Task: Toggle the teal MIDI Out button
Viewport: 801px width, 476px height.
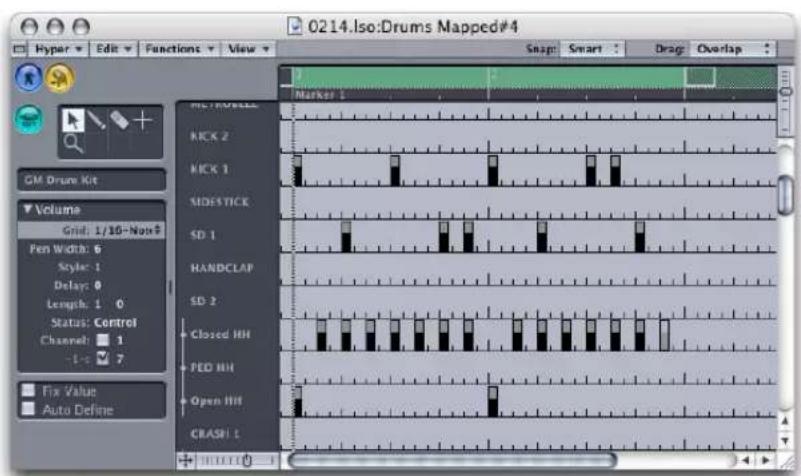Action: coord(29,120)
